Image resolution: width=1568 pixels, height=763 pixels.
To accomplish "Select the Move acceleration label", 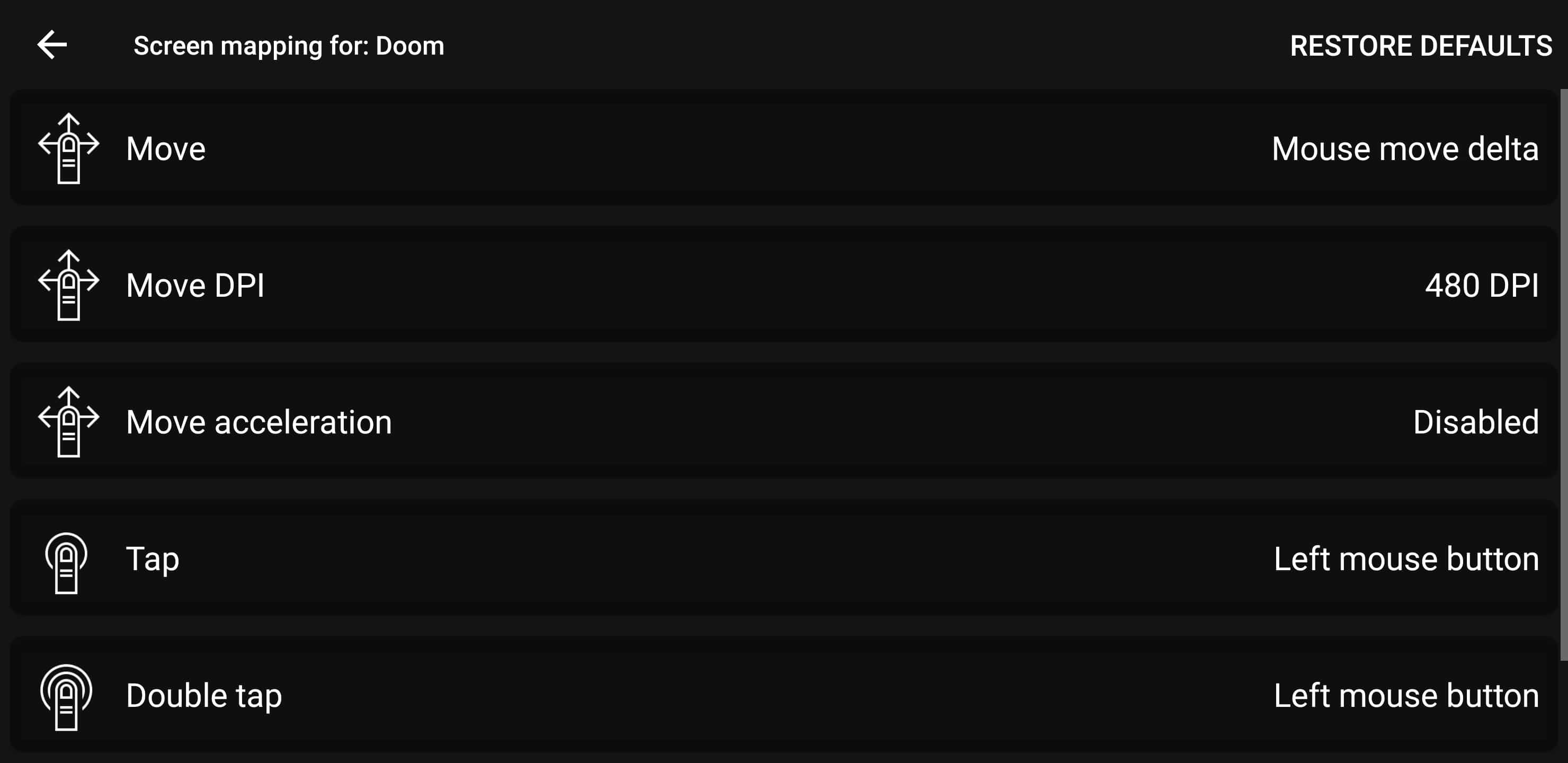I will 259,422.
